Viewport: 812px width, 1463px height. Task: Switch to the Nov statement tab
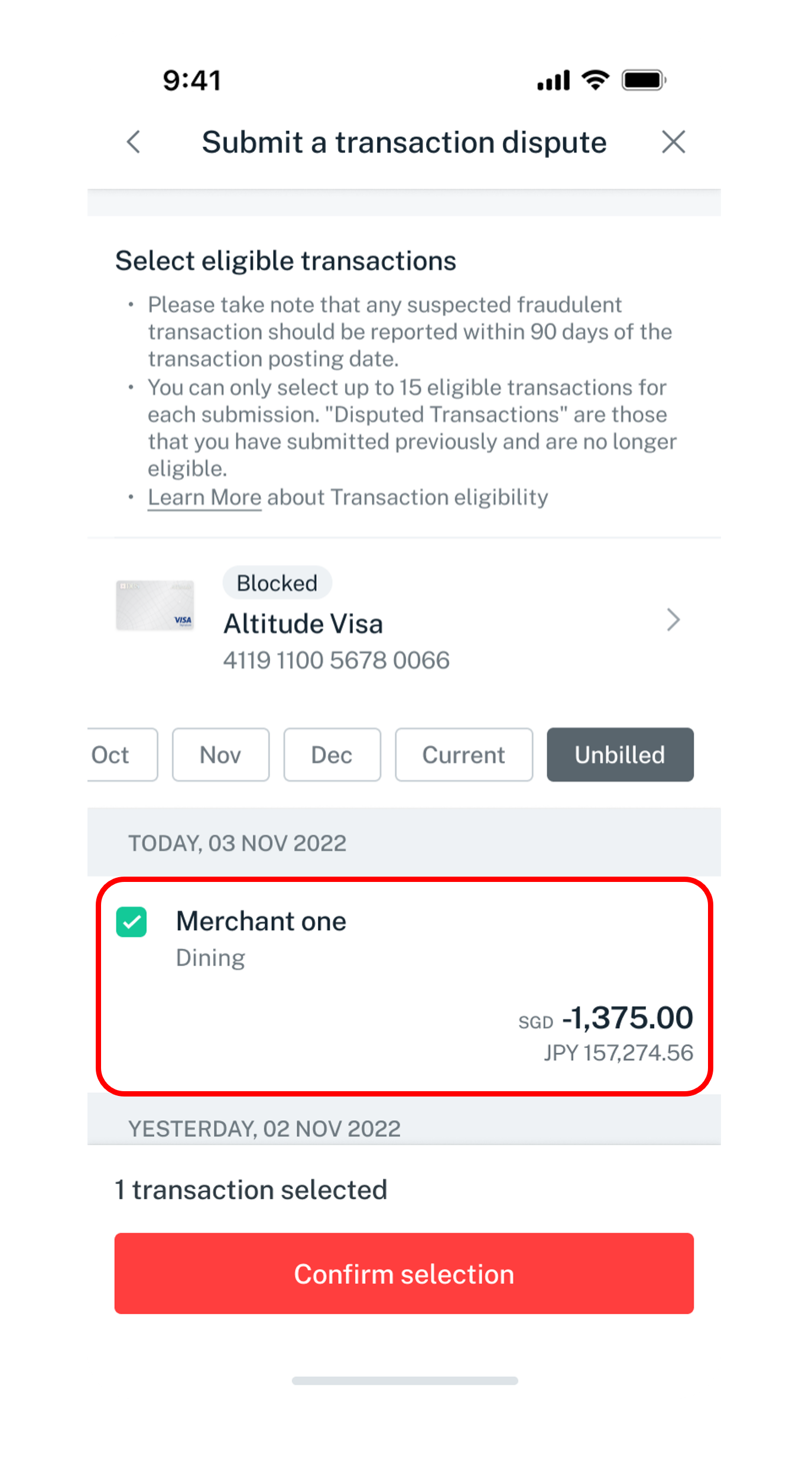tap(220, 755)
